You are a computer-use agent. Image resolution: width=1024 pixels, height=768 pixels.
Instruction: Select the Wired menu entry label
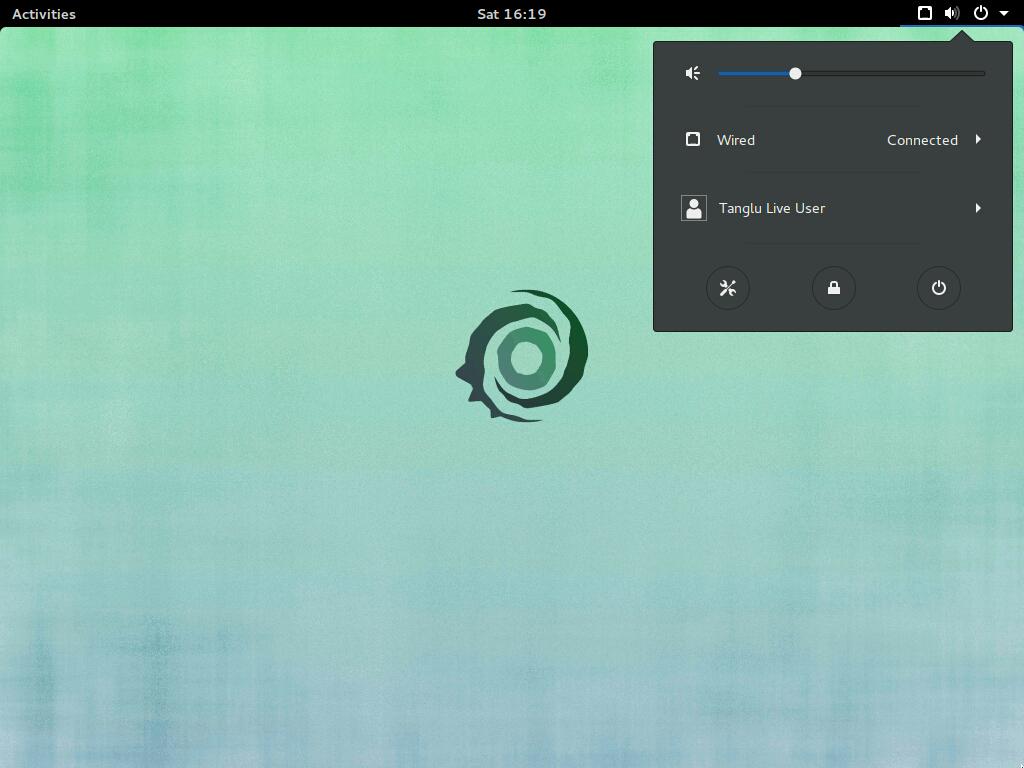point(736,140)
